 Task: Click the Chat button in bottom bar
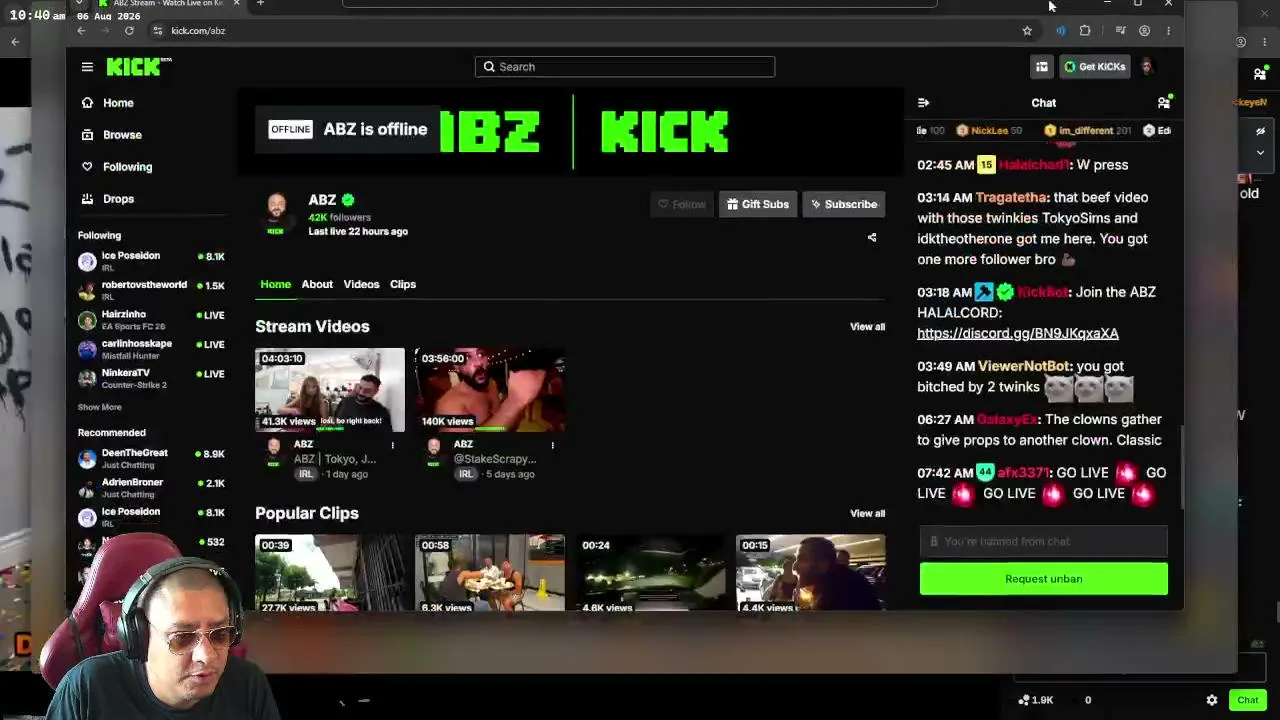click(1248, 700)
